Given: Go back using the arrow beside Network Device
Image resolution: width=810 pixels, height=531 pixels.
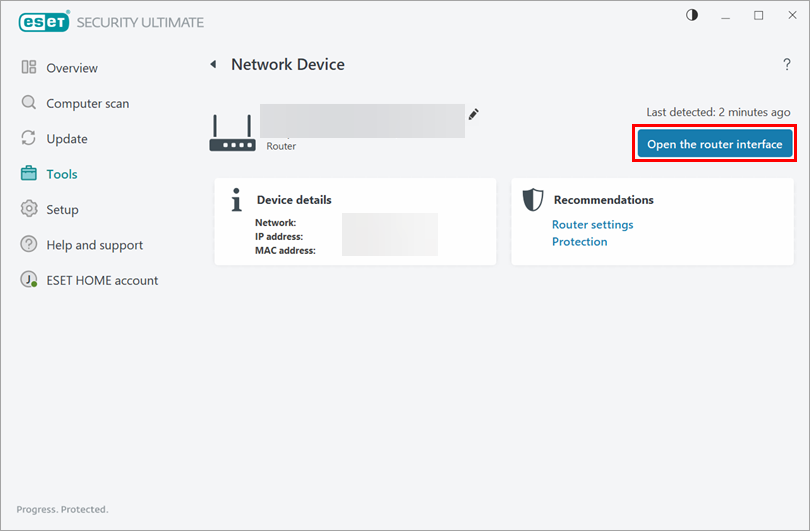Looking at the screenshot, I should pos(213,65).
